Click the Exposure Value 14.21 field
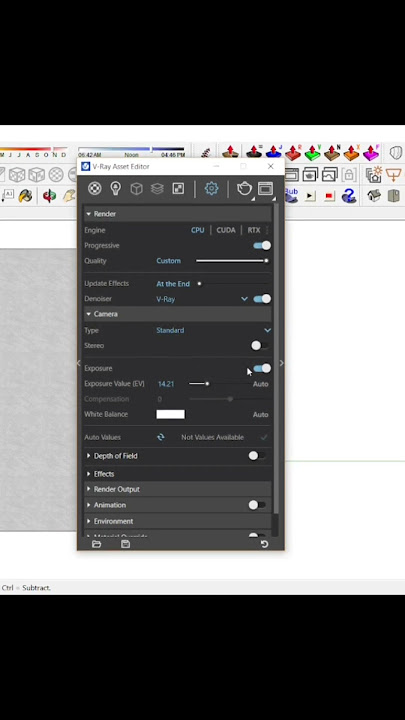 166,384
